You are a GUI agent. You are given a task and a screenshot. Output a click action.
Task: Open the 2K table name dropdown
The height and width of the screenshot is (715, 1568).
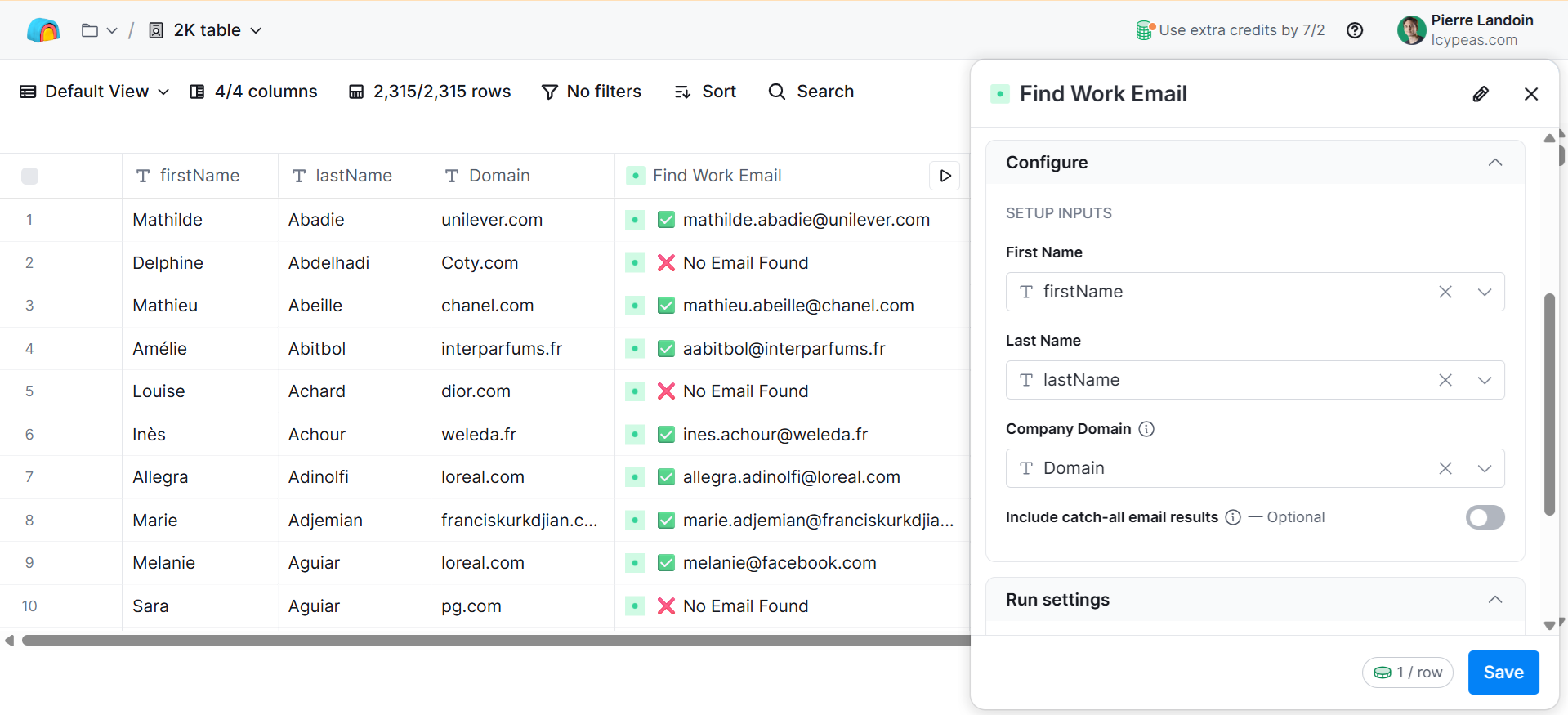click(x=205, y=30)
